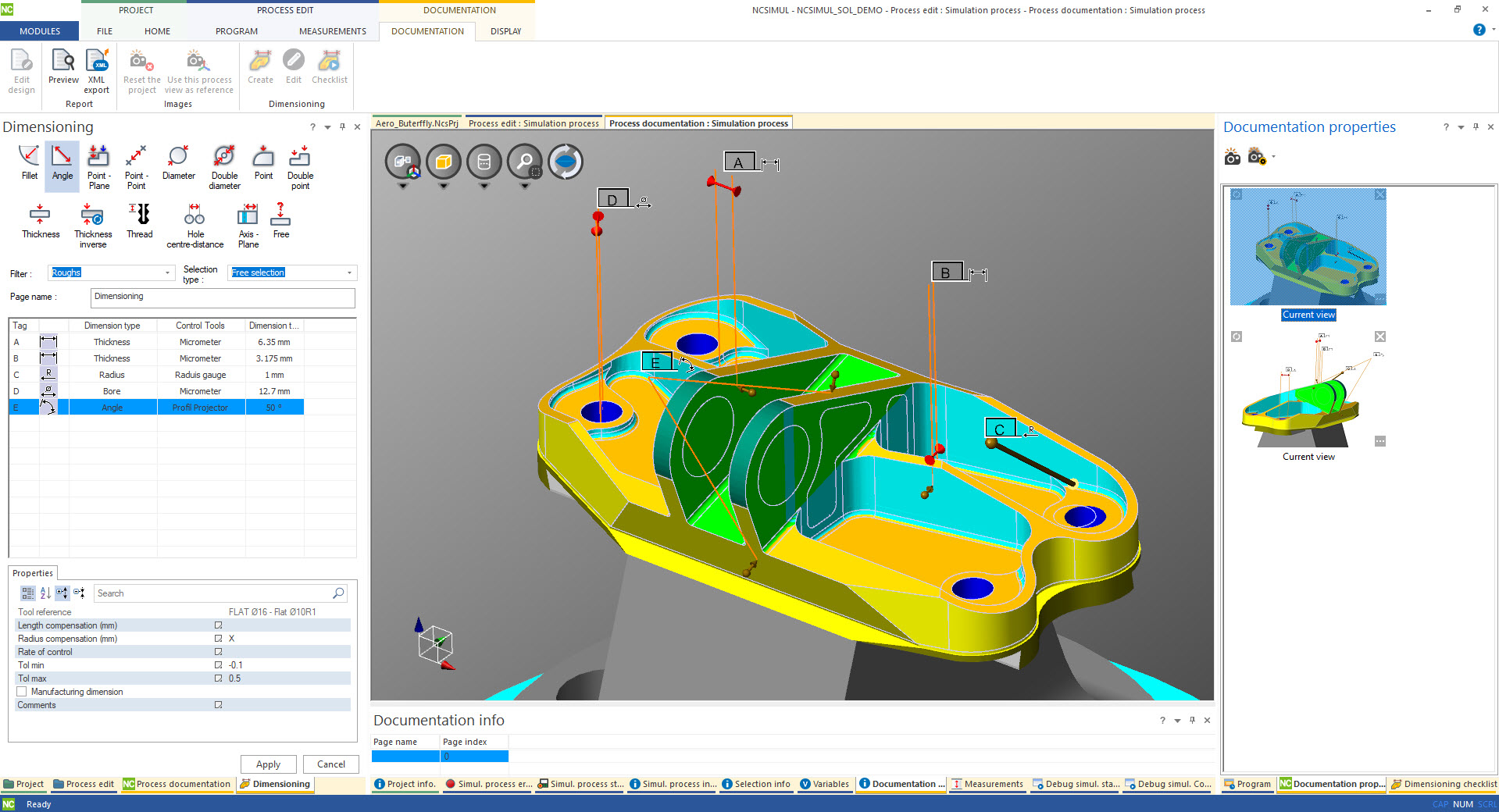This screenshot has height=812, width=1499.
Task: Expand the Selection type dropdown
Action: click(x=349, y=273)
